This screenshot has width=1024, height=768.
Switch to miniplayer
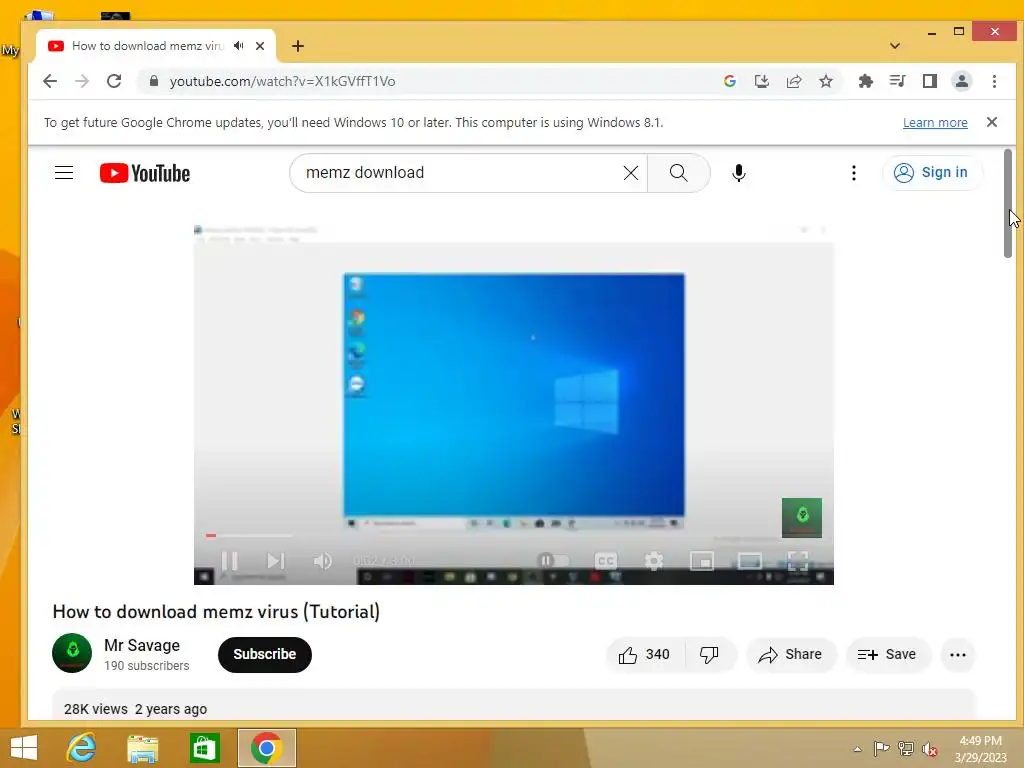point(701,561)
